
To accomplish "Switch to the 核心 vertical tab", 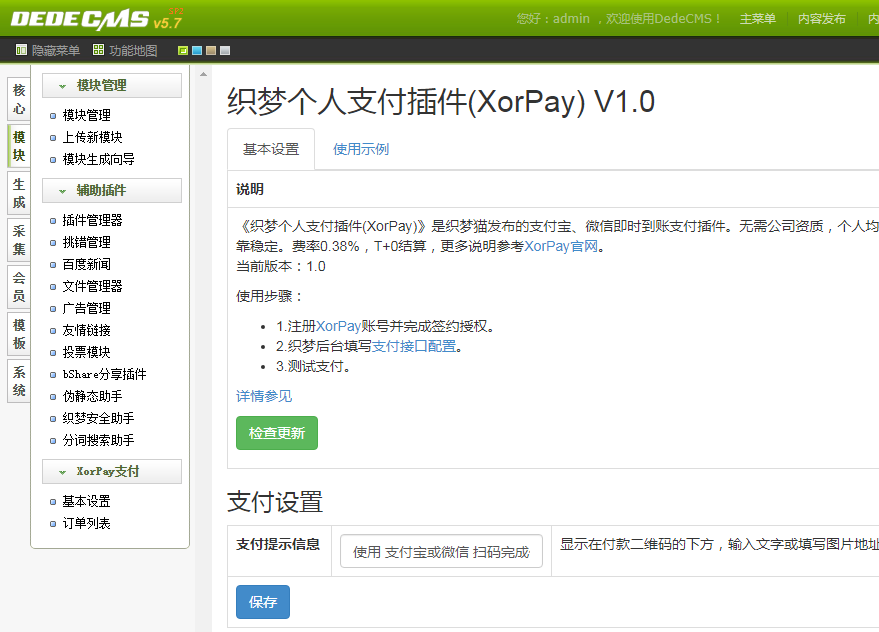I will pos(19,98).
